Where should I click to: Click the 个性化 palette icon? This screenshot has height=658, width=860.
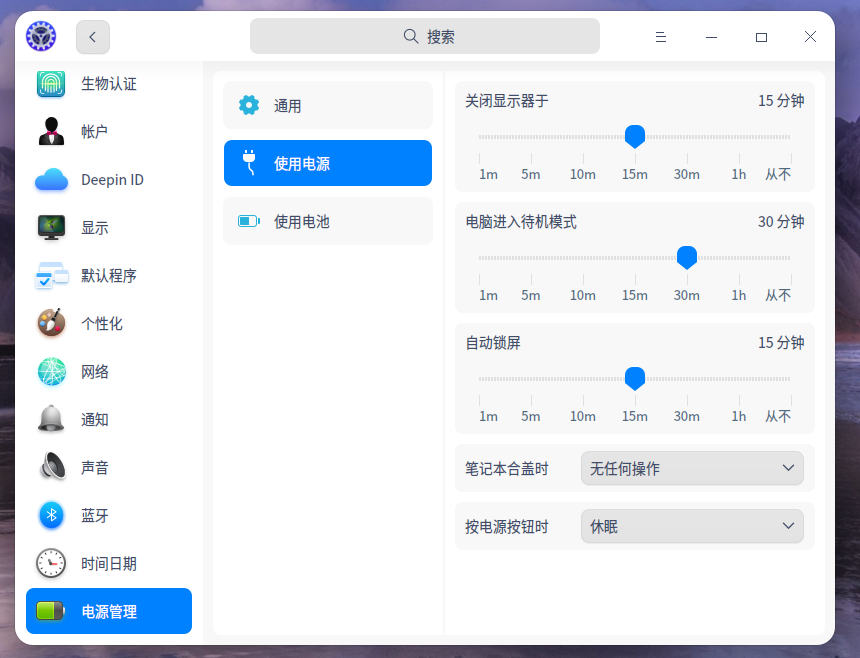pyautogui.click(x=52, y=323)
